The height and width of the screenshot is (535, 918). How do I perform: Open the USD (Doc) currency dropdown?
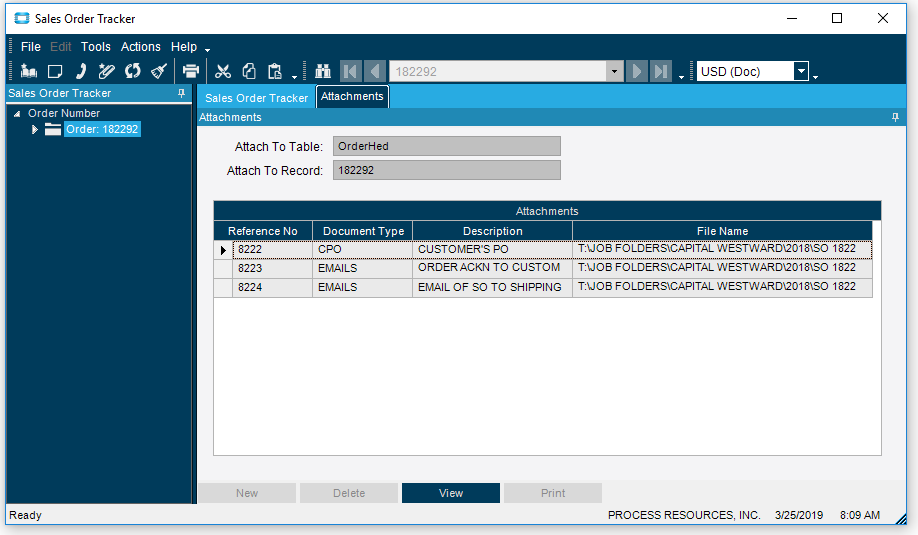tap(801, 71)
